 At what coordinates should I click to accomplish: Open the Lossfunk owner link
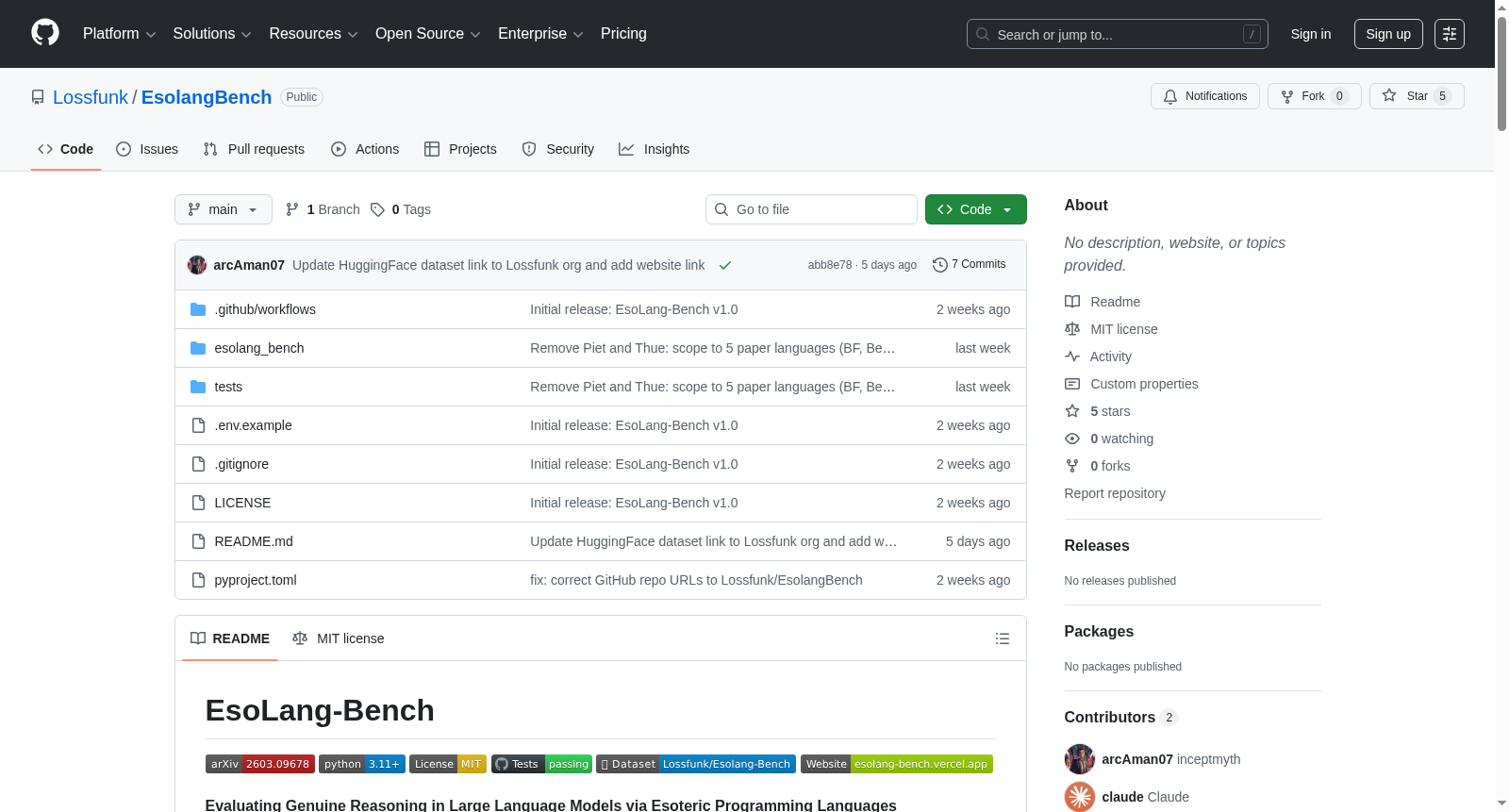pos(91,97)
